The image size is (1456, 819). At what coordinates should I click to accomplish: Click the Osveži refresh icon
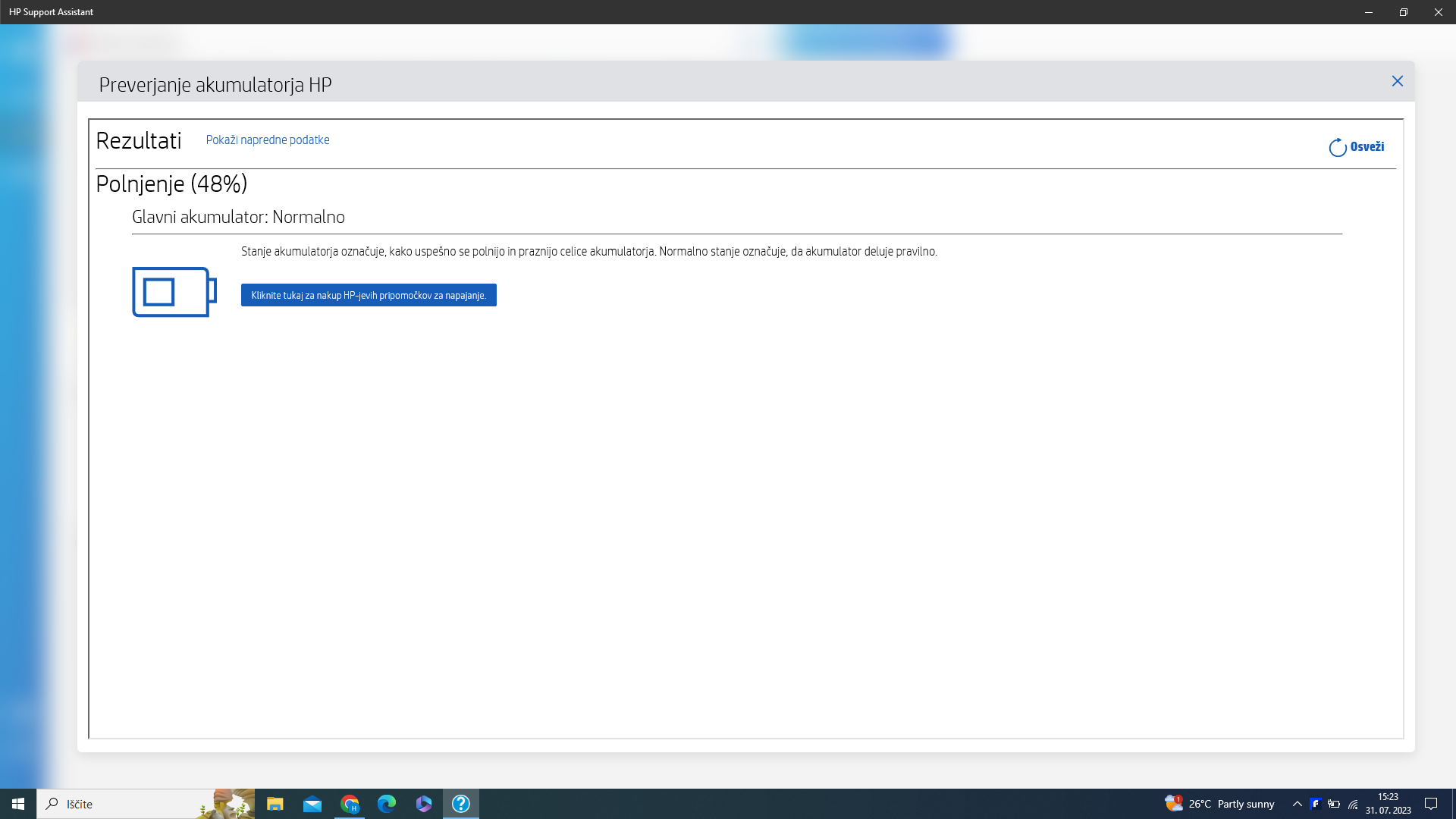tap(1338, 148)
